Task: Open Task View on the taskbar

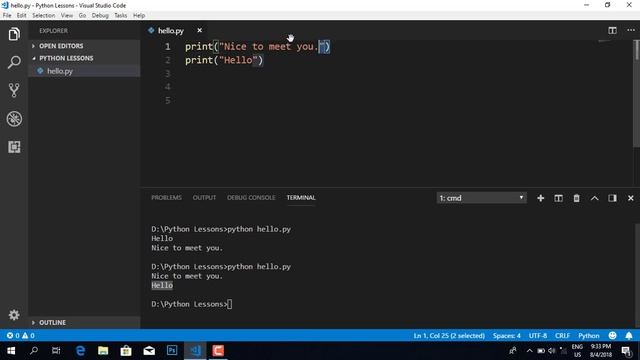Action: coord(56,351)
